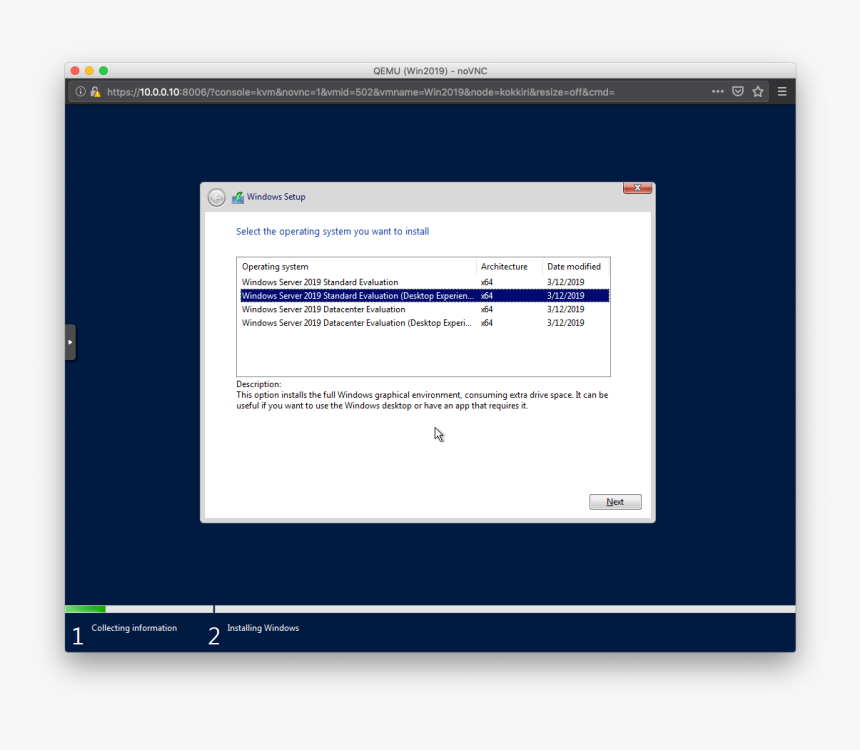
Task: Close the macOS window with red button
Action: point(75,71)
